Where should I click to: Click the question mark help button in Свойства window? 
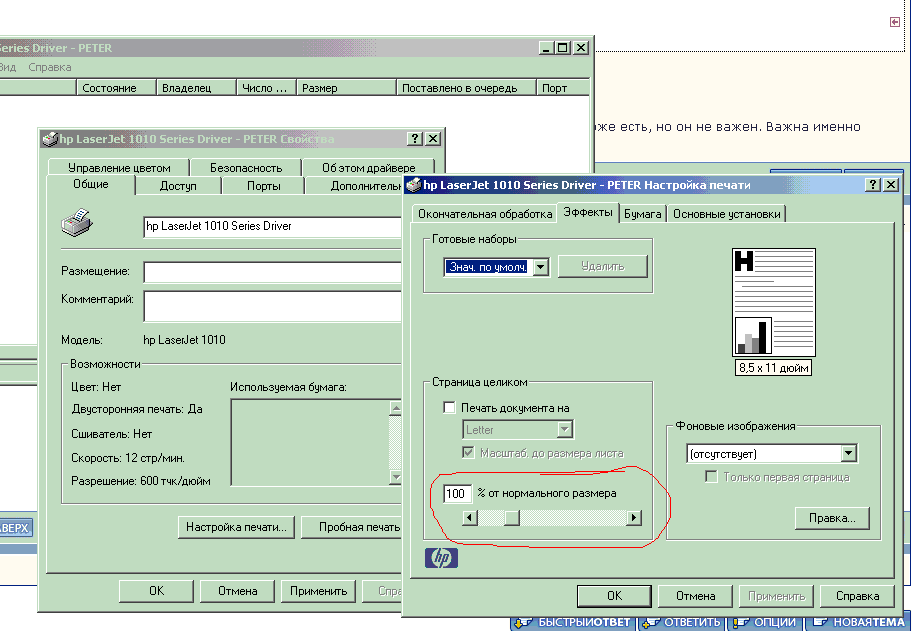pyautogui.click(x=415, y=139)
